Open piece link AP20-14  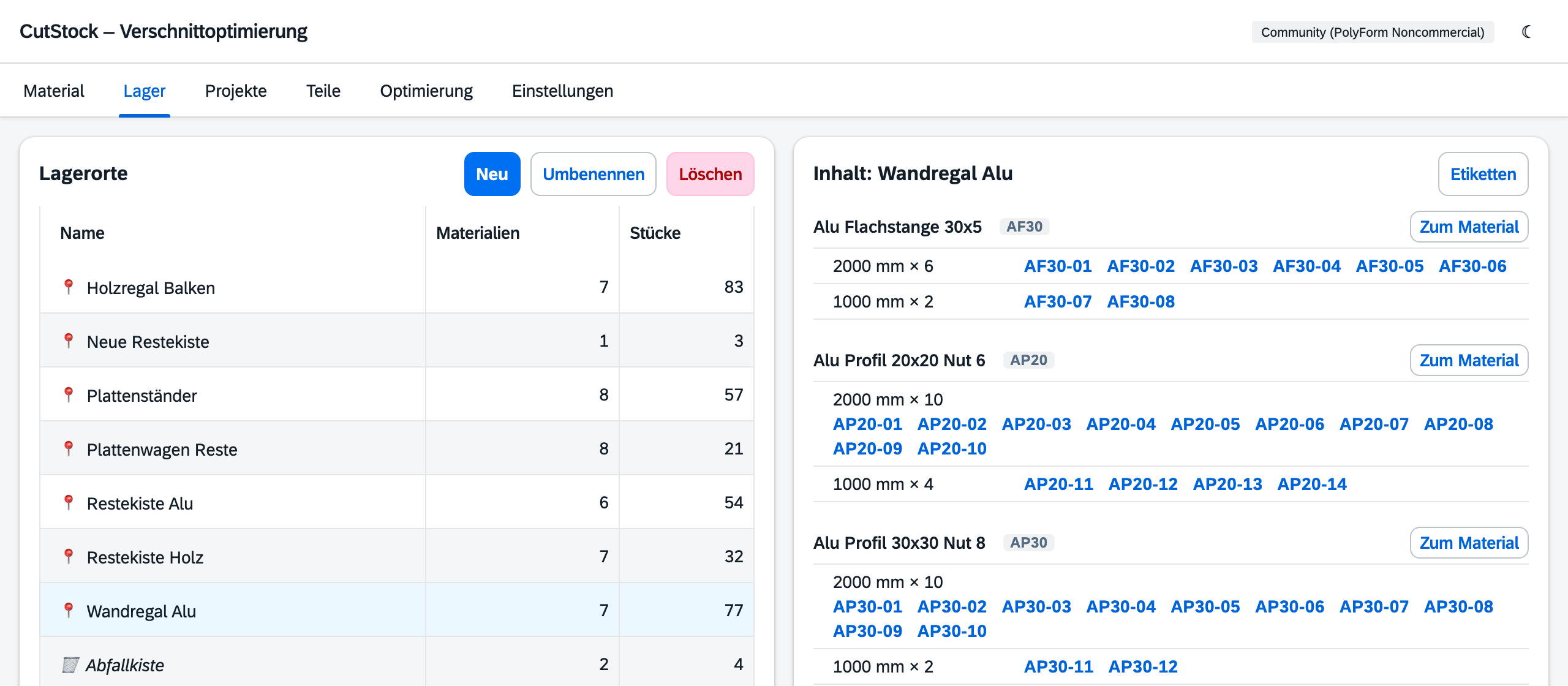1312,484
